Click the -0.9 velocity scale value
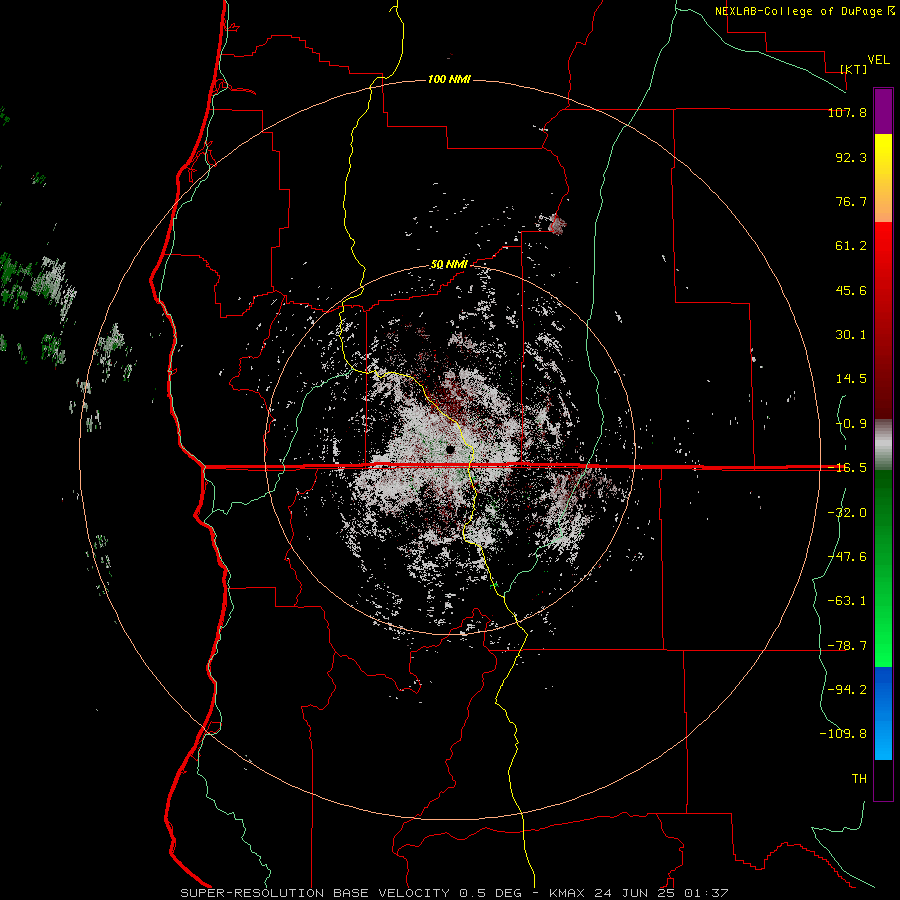Image resolution: width=900 pixels, height=900 pixels. 851,424
